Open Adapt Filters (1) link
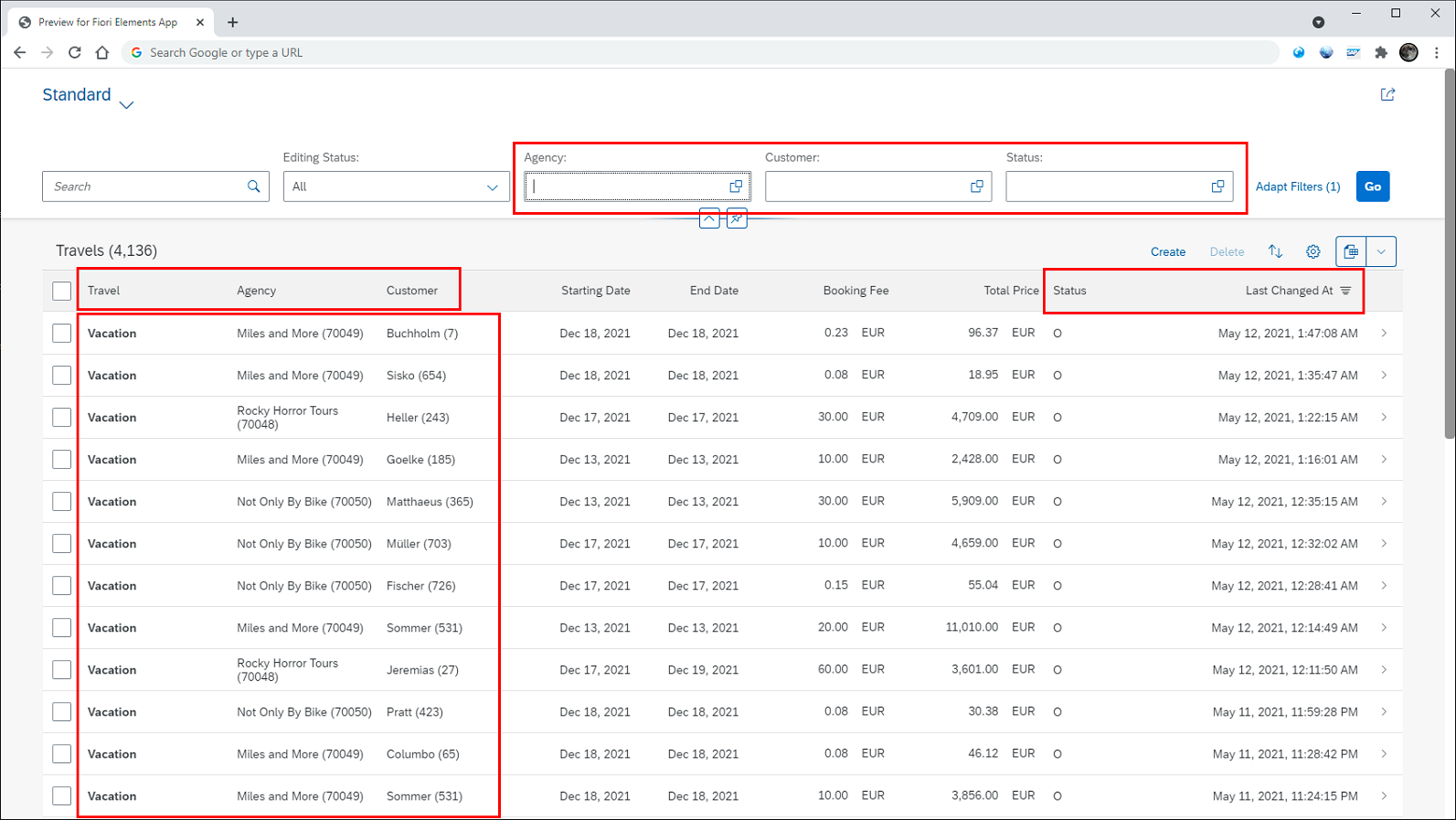 [x=1298, y=186]
